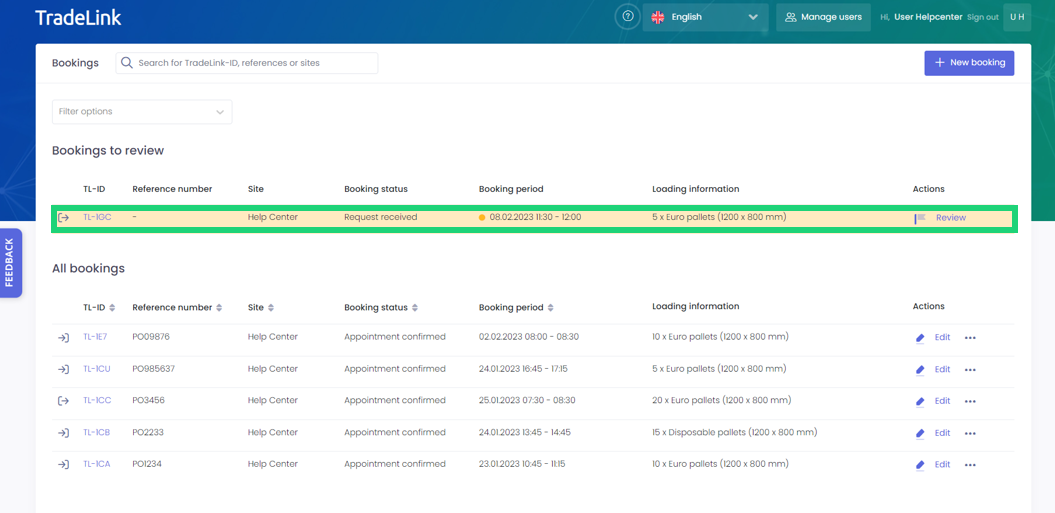Viewport: 1055px width, 513px height.
Task: Click the pencil edit icon for TL-1E7
Action: pyautogui.click(x=920, y=338)
